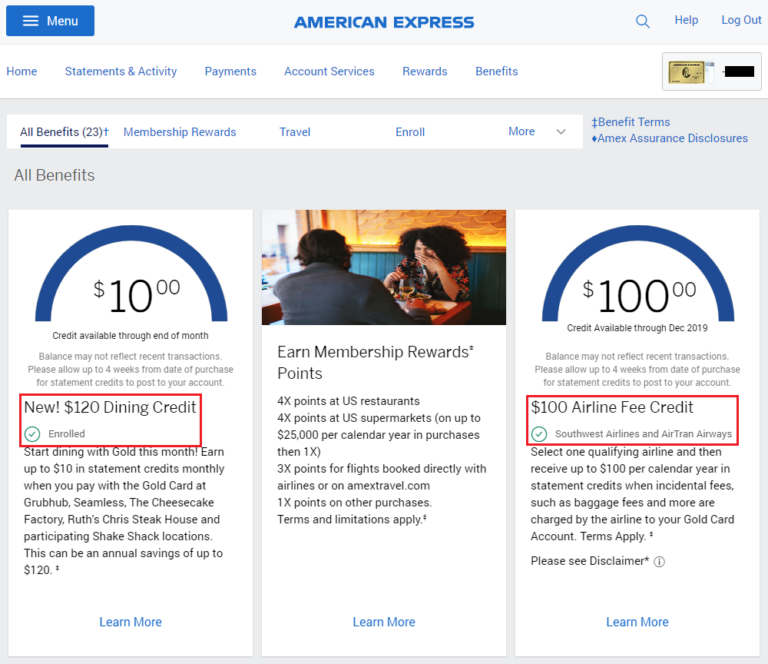768x664 pixels.
Task: Click 'Southwest Airlines and AirTran Airways' text
Action: 643,434
